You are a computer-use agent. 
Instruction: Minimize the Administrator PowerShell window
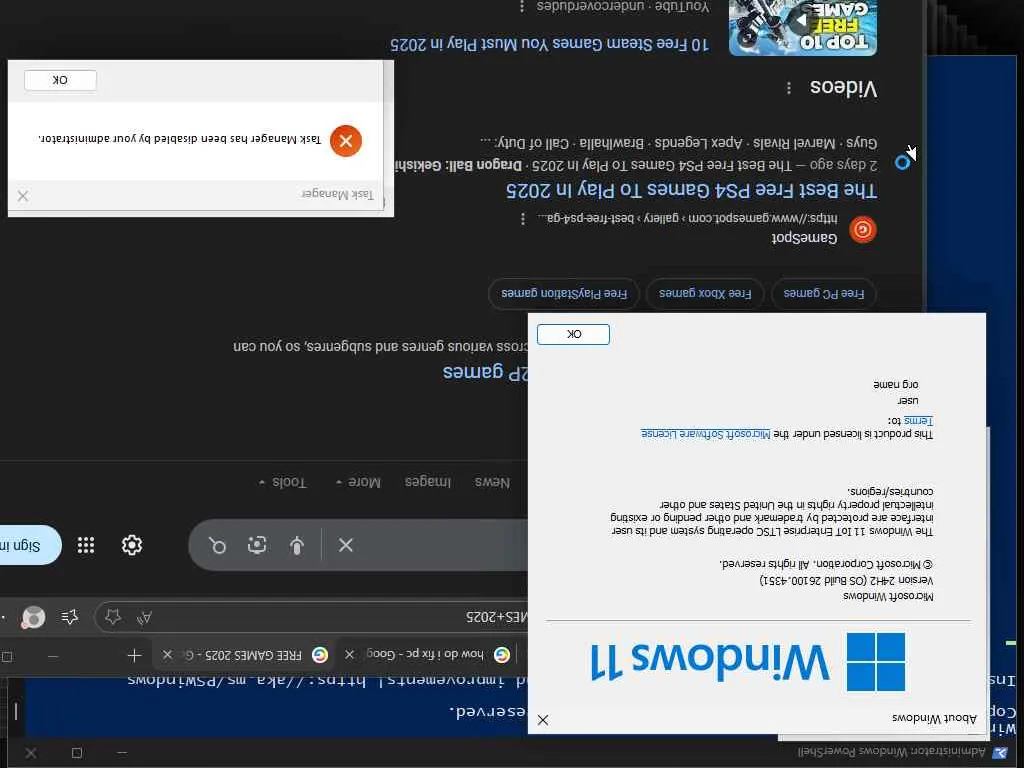point(122,753)
